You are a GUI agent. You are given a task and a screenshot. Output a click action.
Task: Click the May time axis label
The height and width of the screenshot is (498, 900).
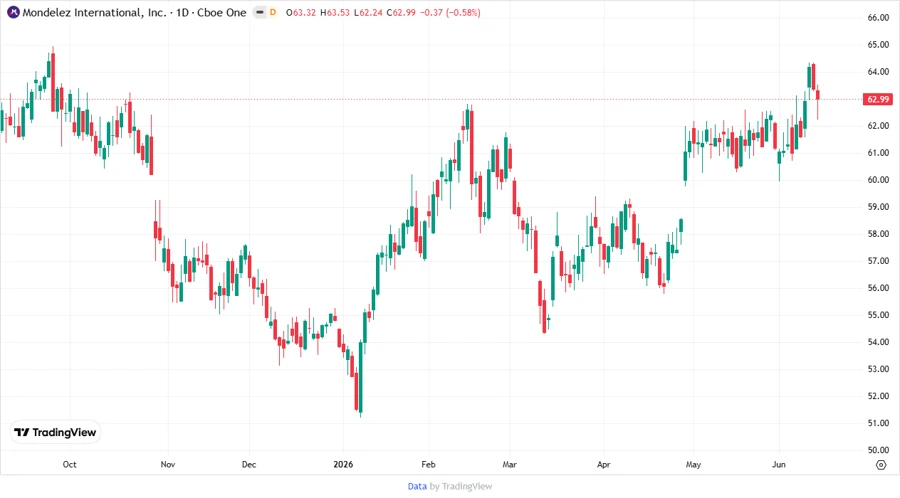(693, 465)
